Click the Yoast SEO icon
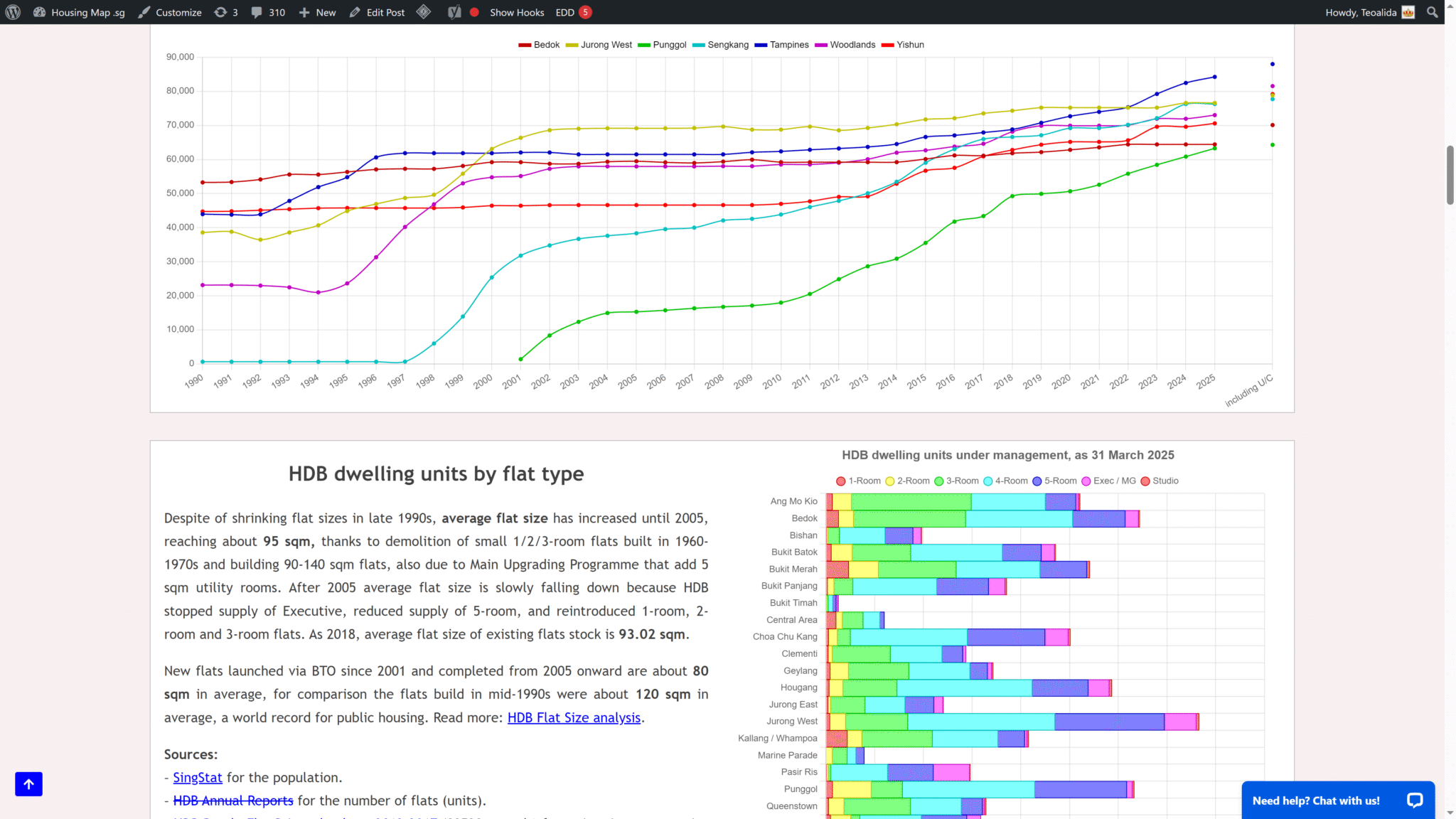The image size is (1456, 819). [454, 12]
